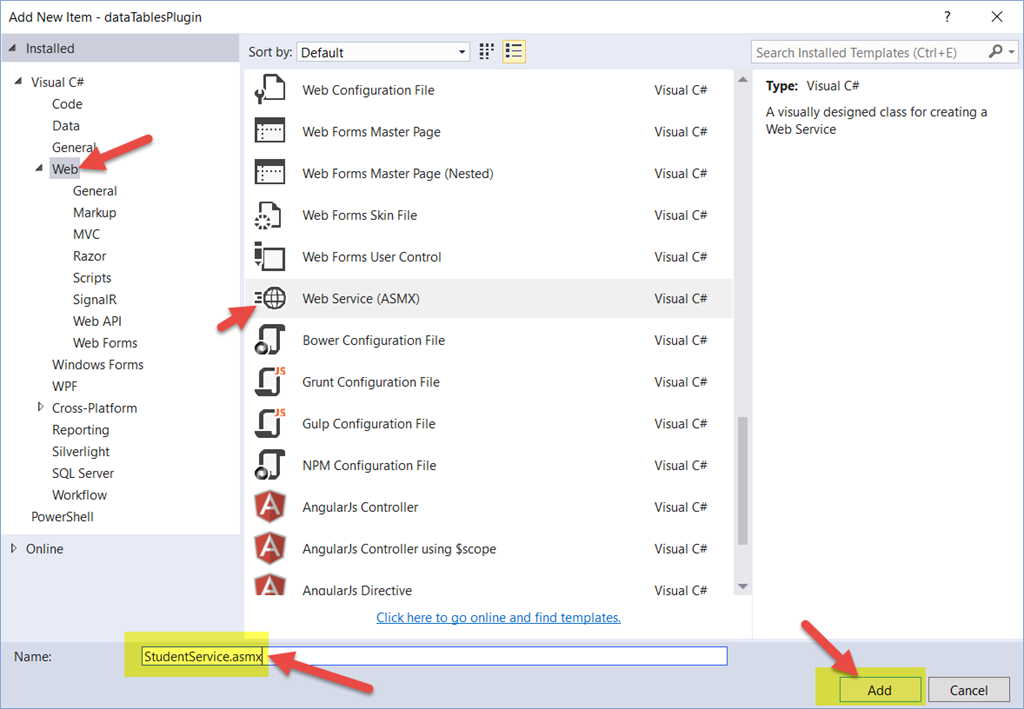Click the Cancel button
Screen dimensions: 1024x709
[x=968, y=690]
